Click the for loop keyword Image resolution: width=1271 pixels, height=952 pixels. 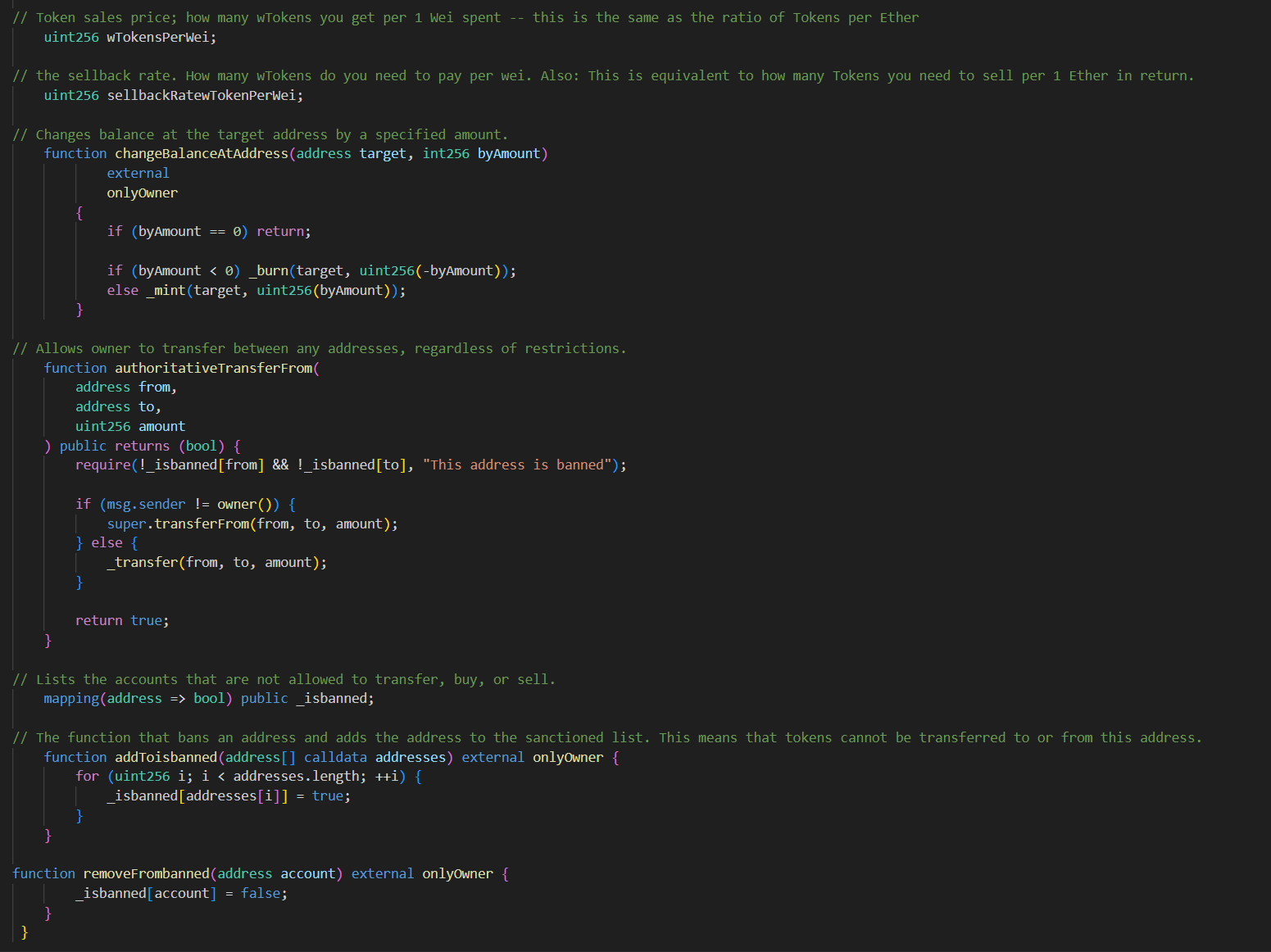(x=87, y=776)
